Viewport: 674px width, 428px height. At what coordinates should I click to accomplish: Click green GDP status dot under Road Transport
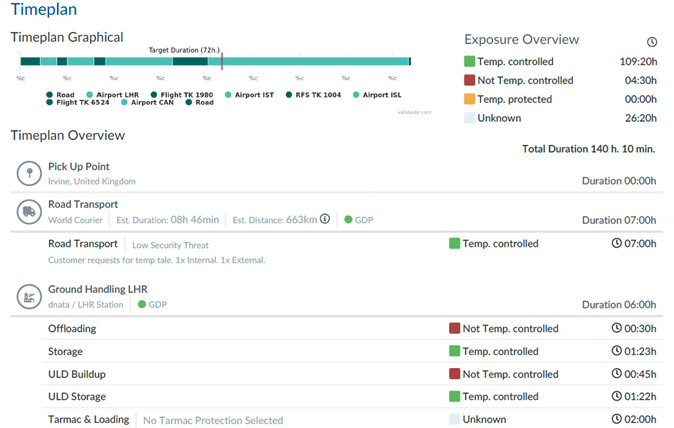348,219
